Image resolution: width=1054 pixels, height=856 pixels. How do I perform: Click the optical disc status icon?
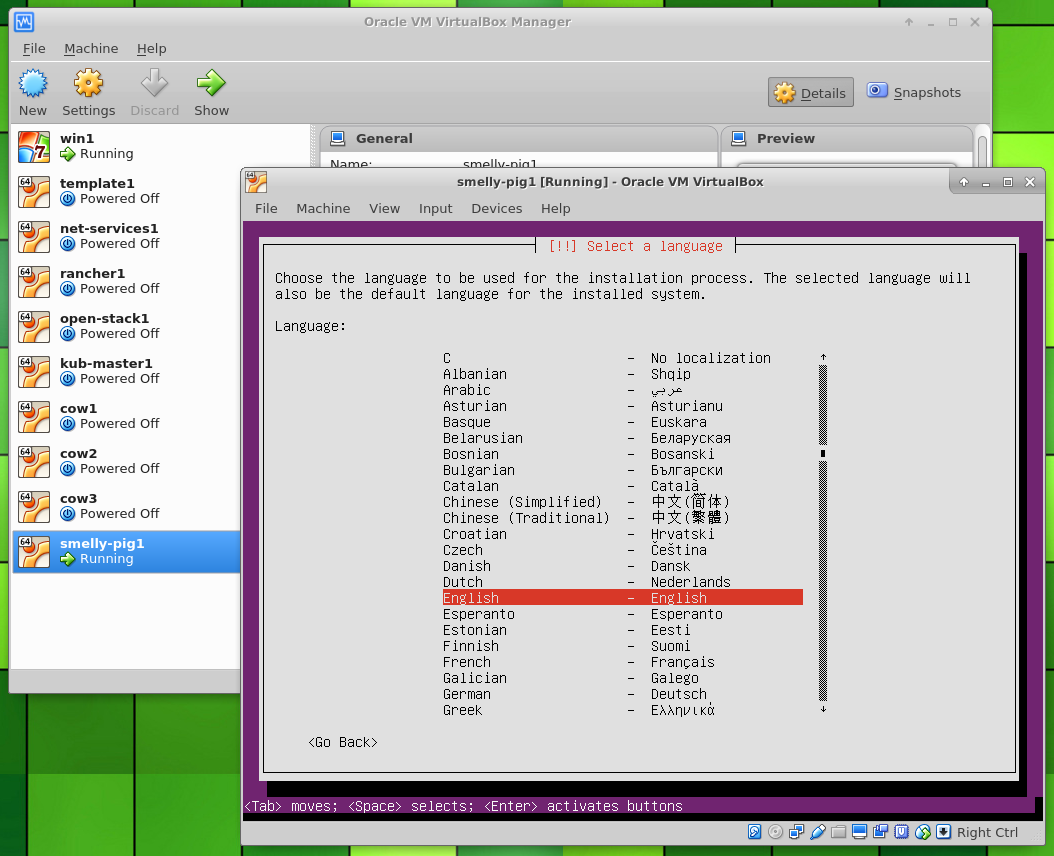(x=775, y=832)
